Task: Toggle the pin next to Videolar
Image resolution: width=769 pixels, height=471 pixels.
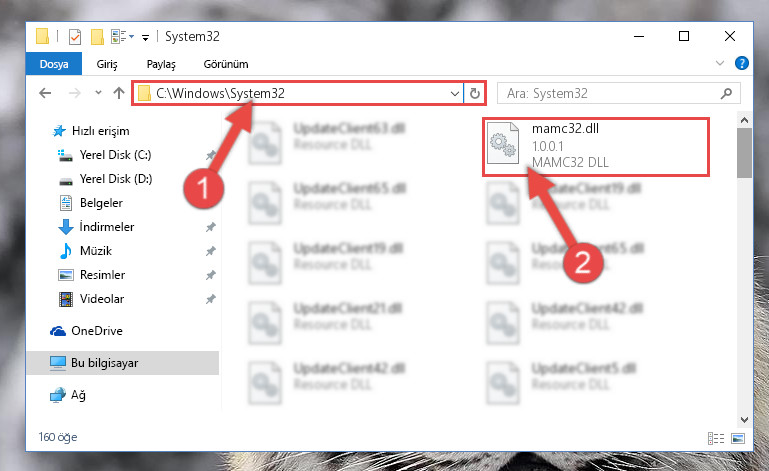Action: 211,299
